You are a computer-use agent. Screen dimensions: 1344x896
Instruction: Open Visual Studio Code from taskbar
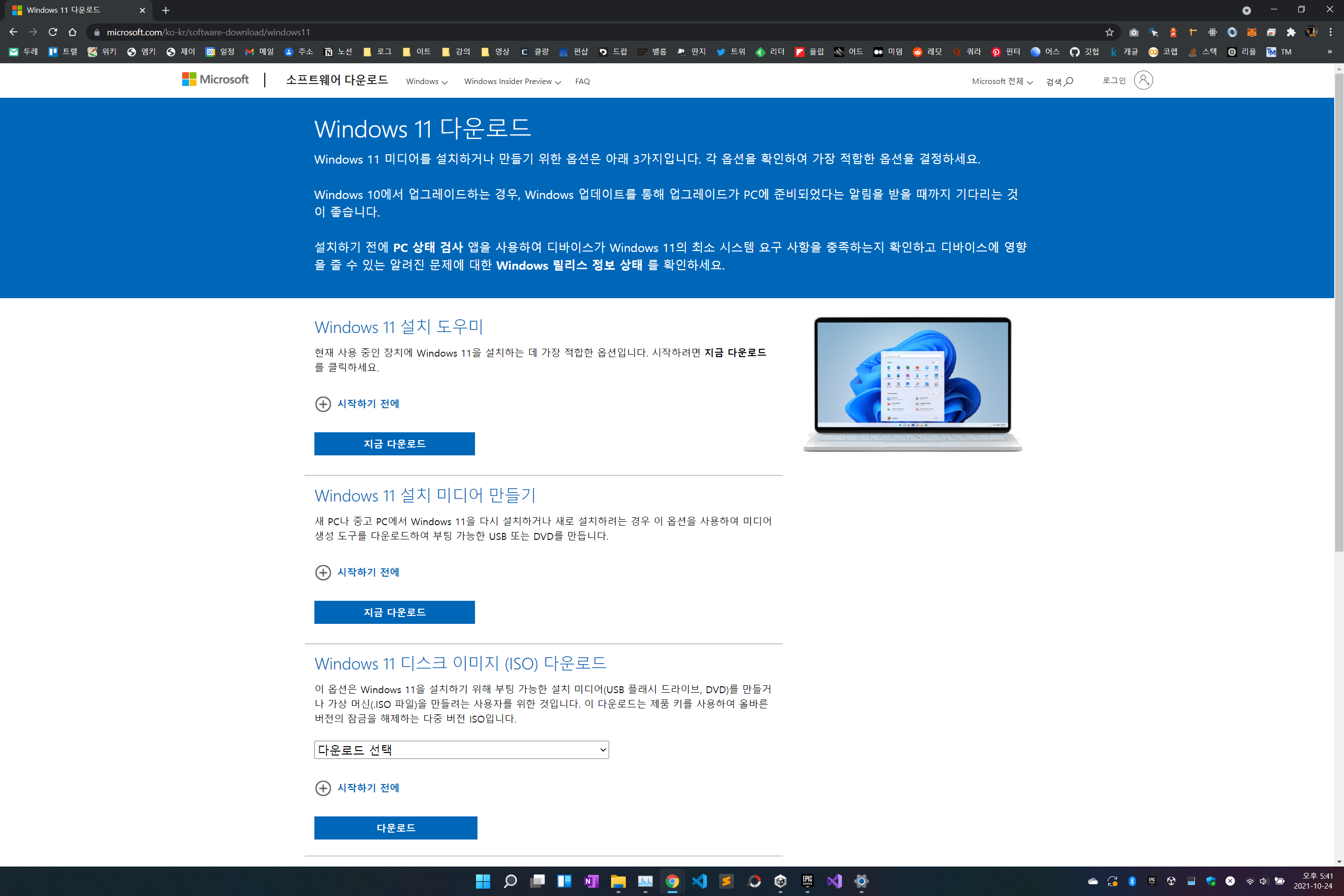[x=699, y=881]
